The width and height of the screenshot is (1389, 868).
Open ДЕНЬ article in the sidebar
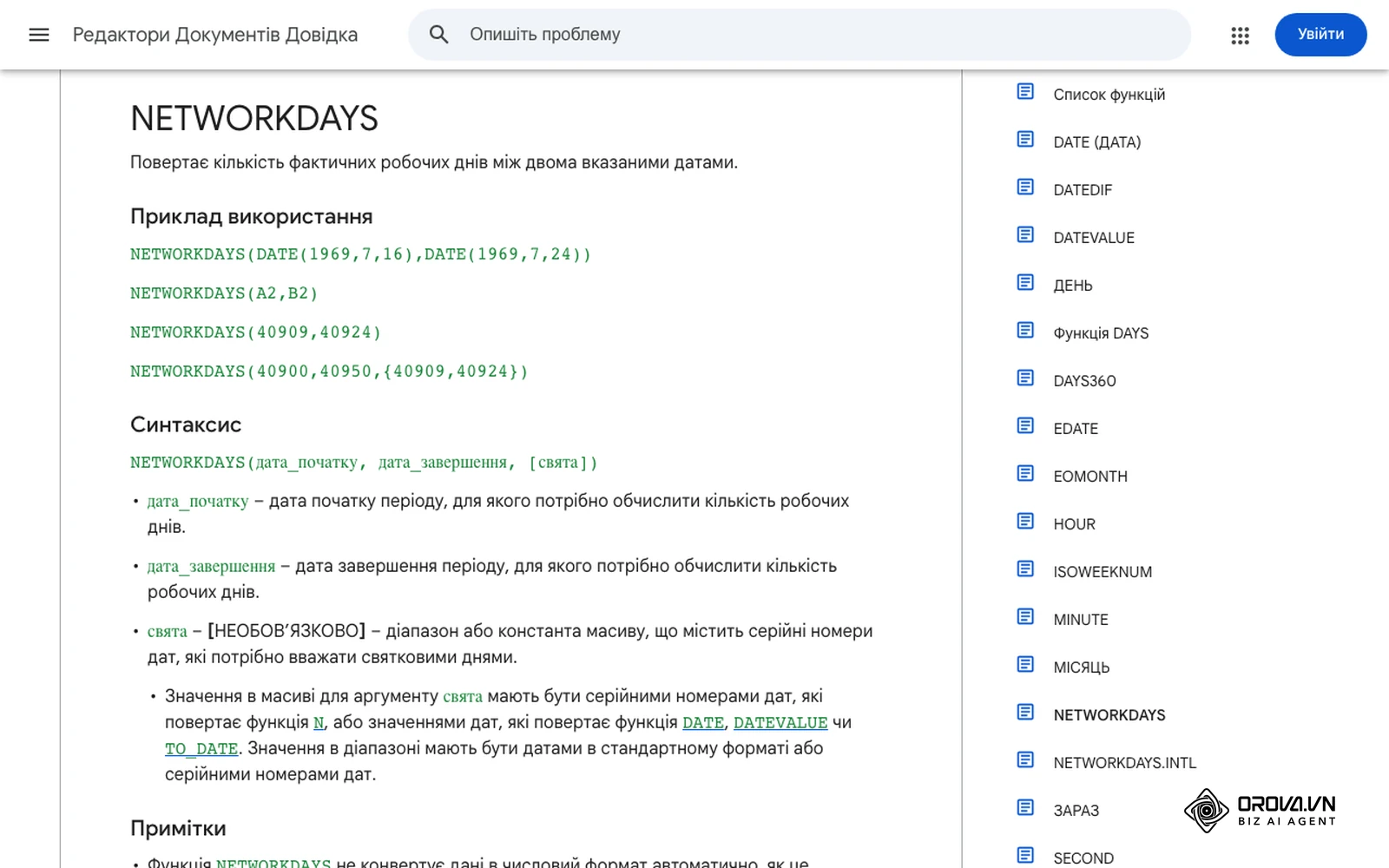[1072, 286]
